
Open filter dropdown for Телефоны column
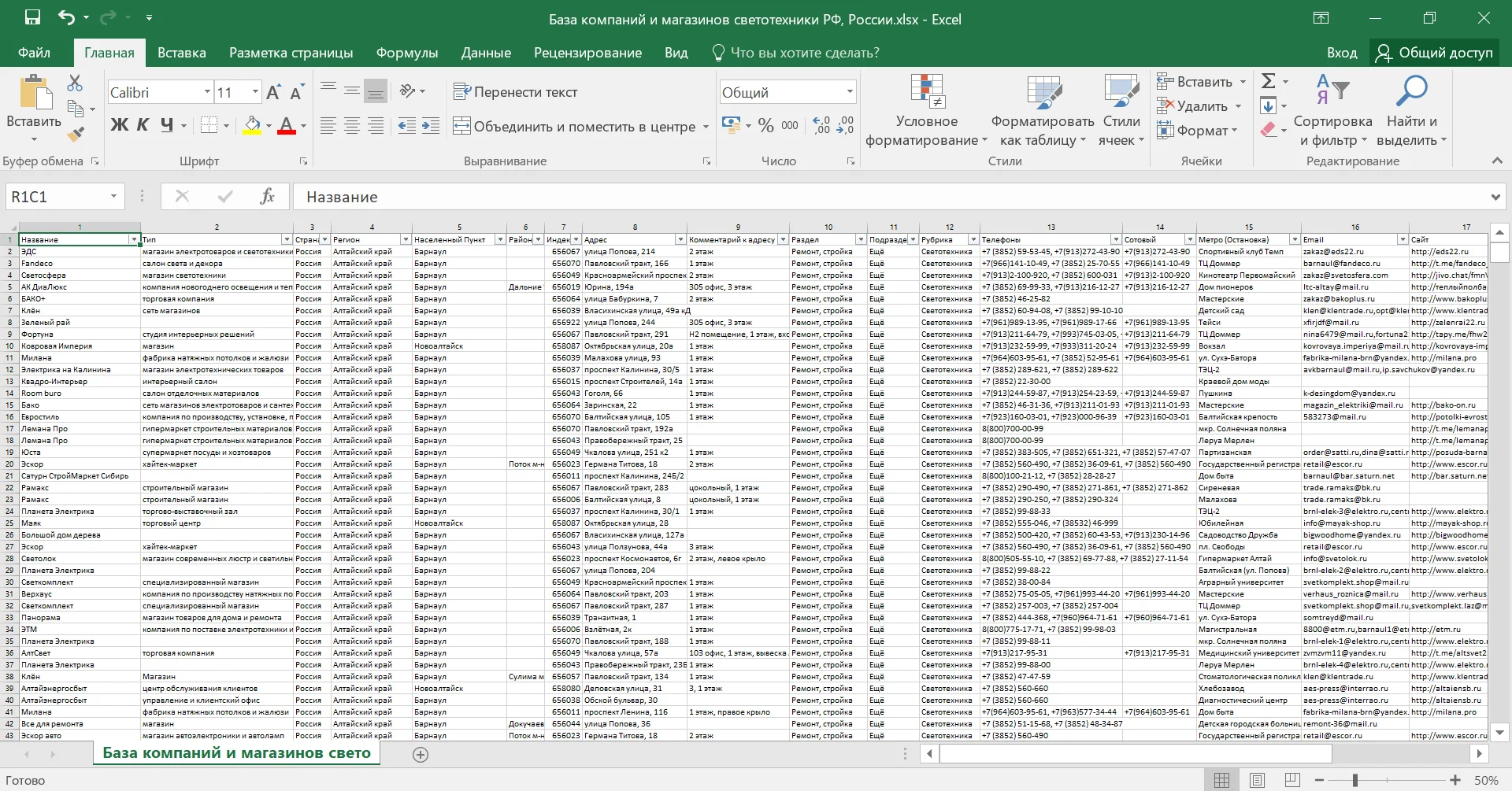pos(1116,239)
